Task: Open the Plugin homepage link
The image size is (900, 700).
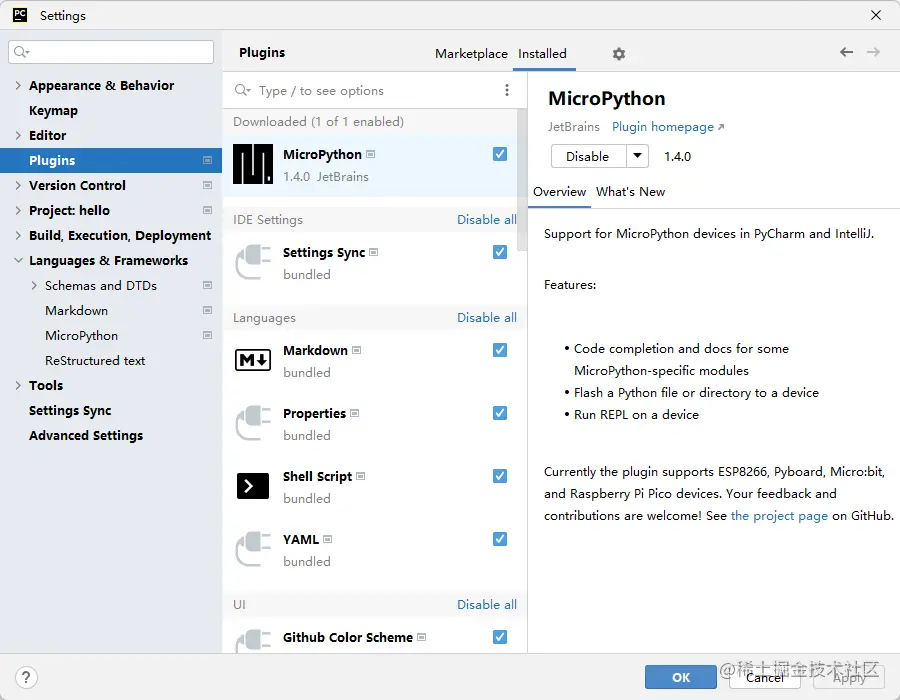Action: [661, 126]
